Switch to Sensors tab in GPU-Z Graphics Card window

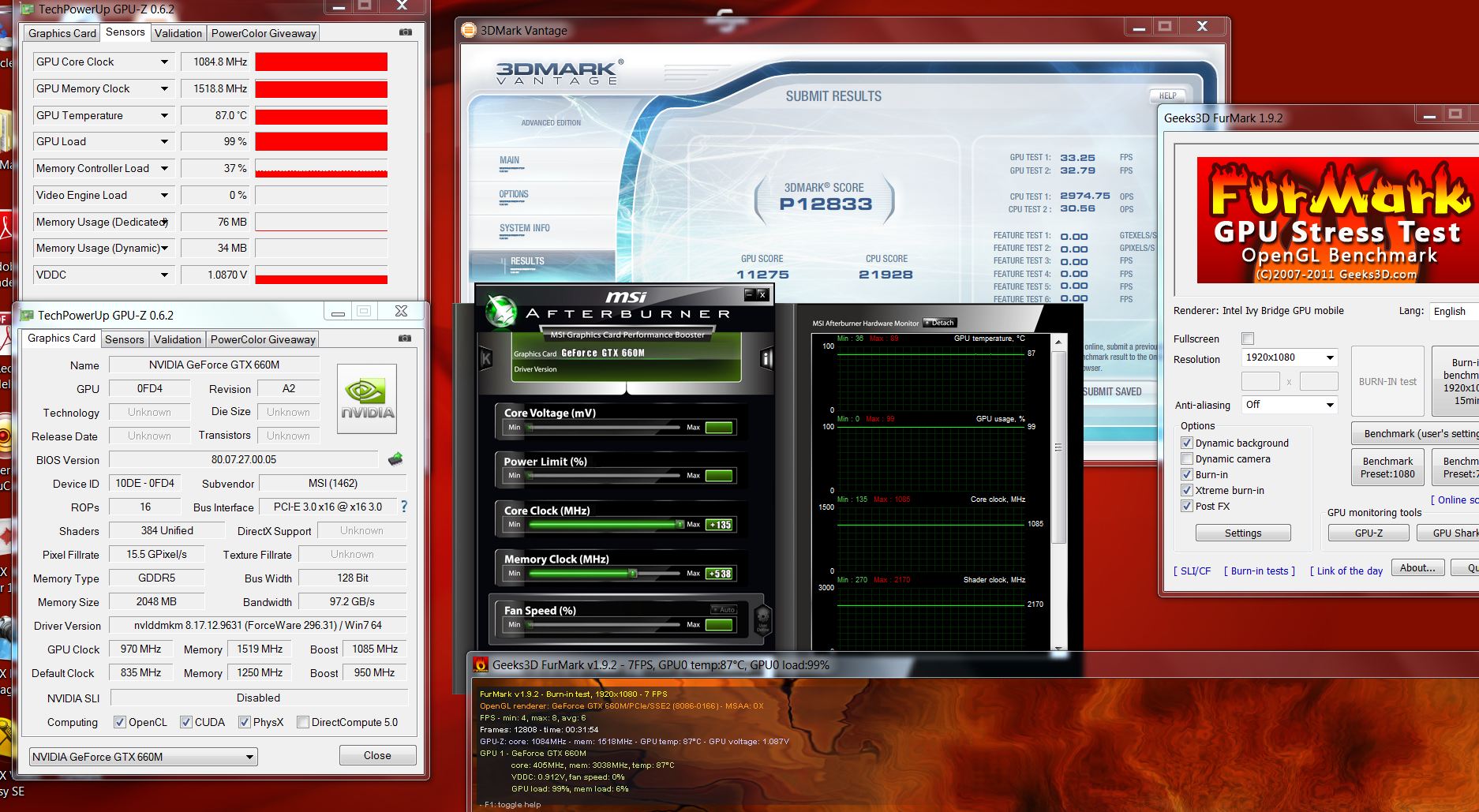tap(125, 339)
